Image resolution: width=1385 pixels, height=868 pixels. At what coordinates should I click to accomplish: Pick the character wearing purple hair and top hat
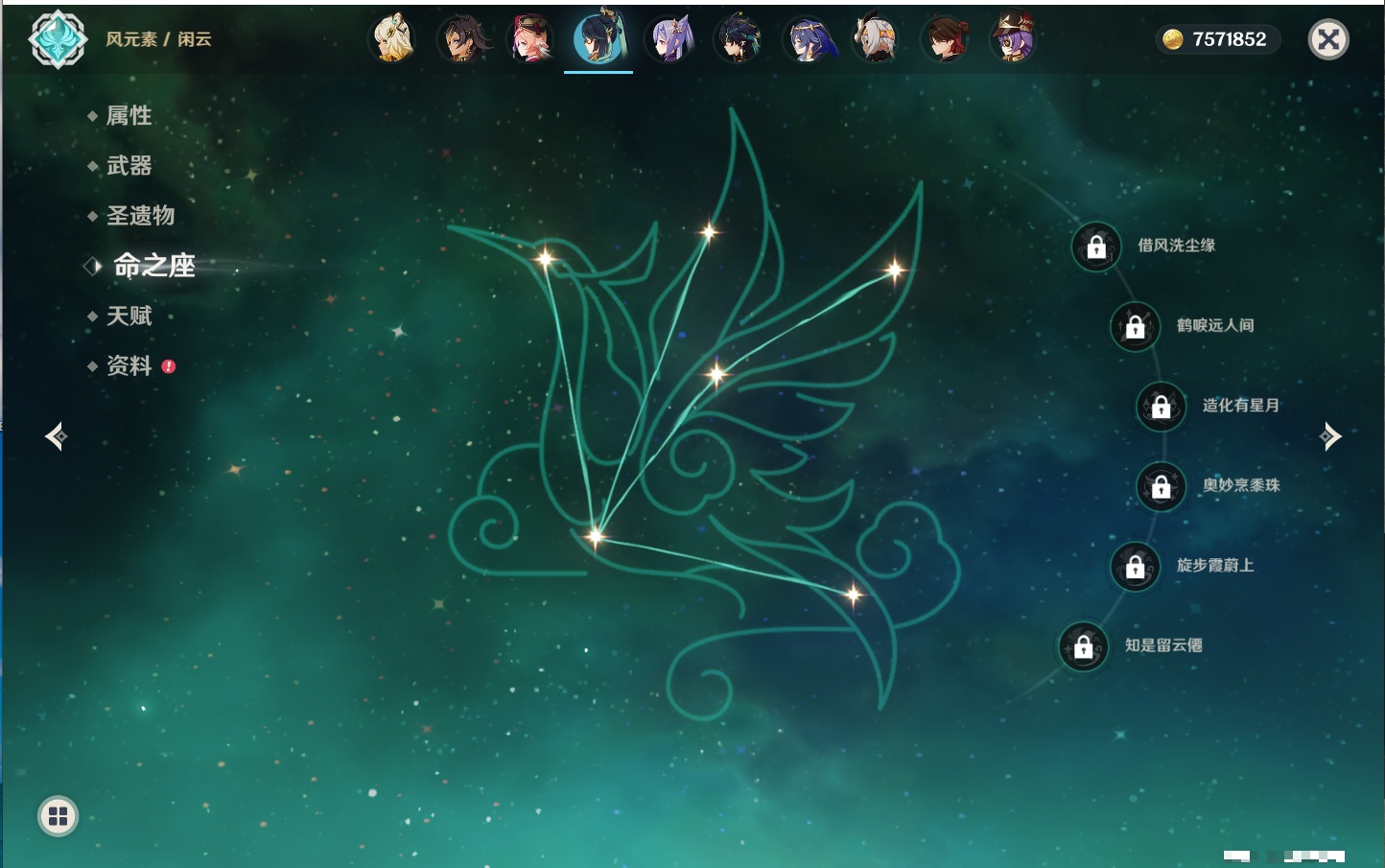[x=1013, y=39]
